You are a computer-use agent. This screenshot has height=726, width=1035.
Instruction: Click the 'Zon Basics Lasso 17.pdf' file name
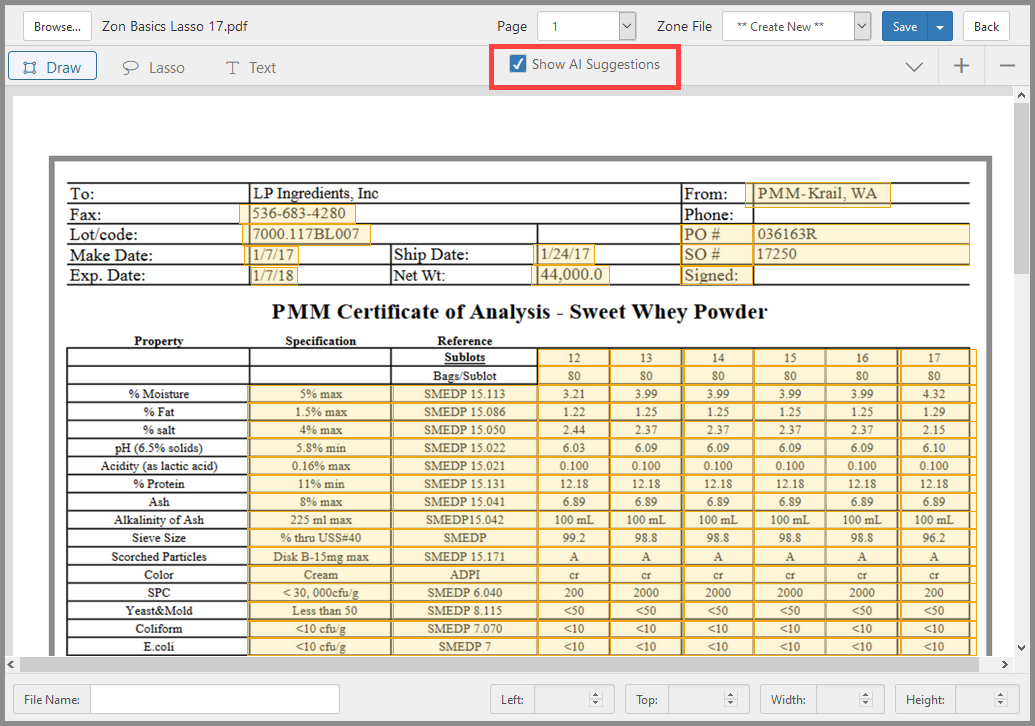[175, 26]
